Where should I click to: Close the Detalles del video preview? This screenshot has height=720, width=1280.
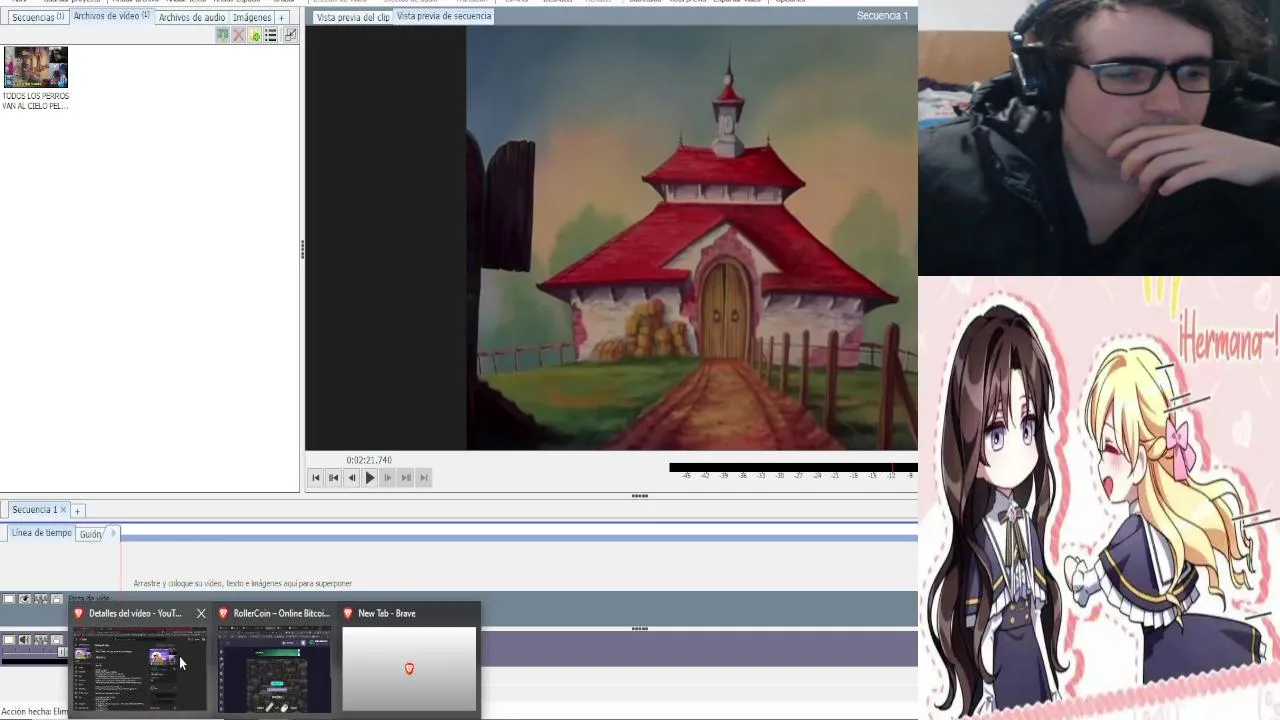(x=201, y=613)
